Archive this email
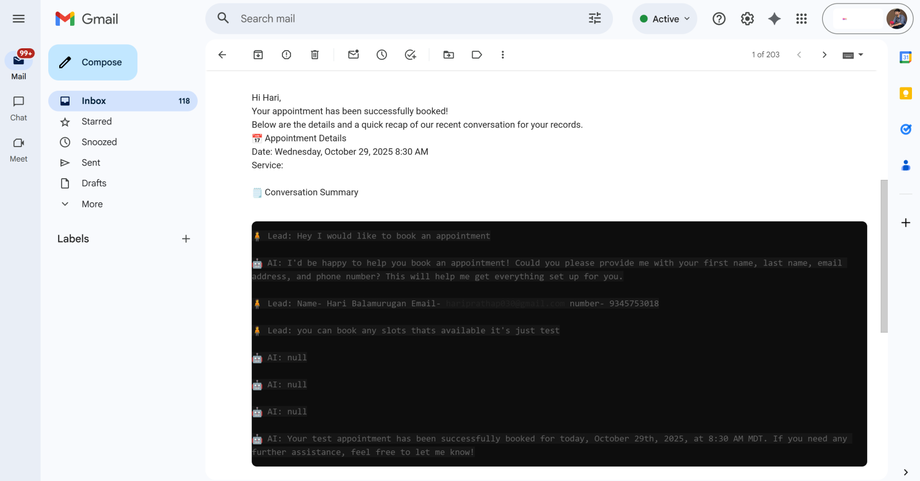The width and height of the screenshot is (920, 481). (x=258, y=55)
